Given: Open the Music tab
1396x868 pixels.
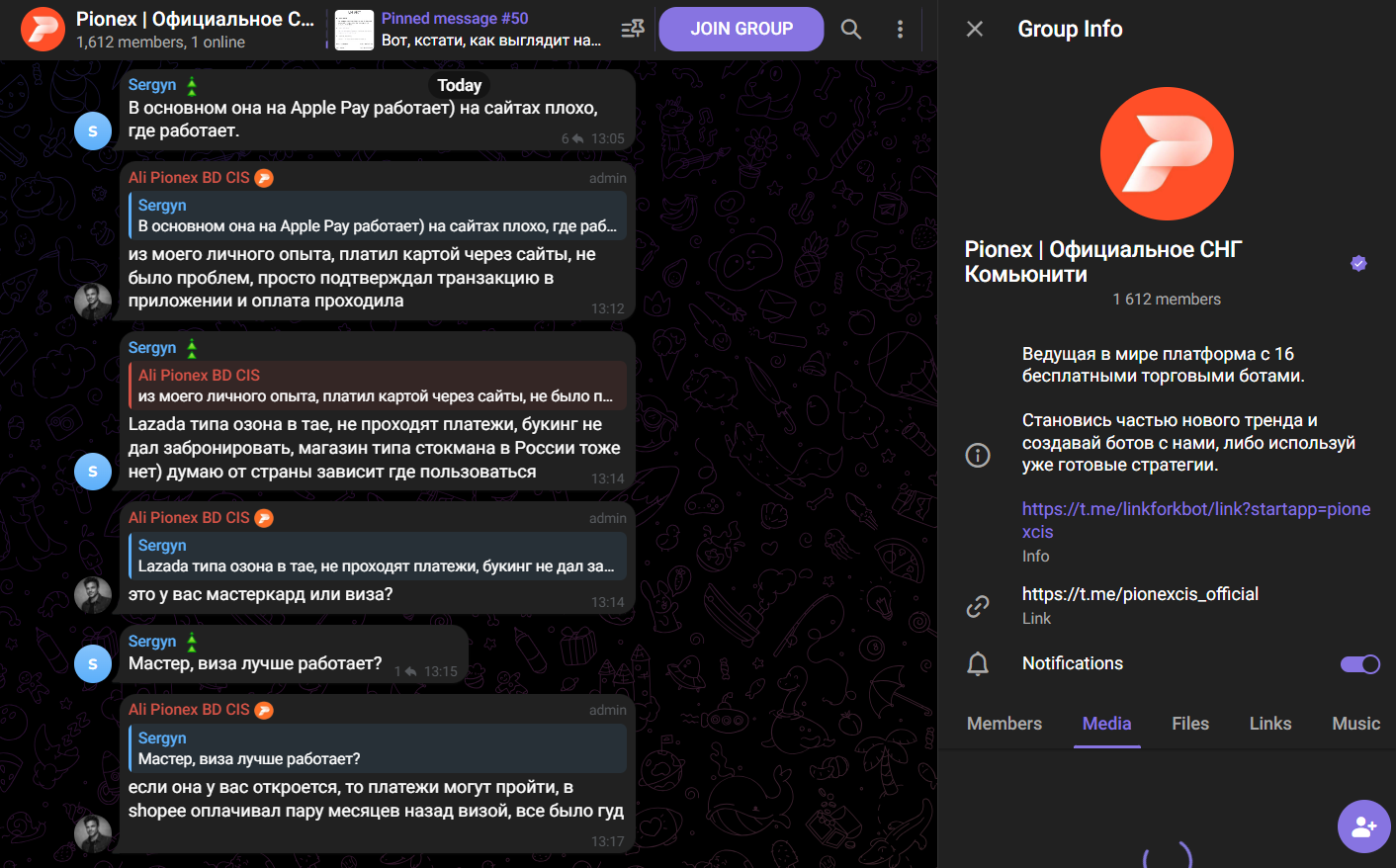Looking at the screenshot, I should [x=1355, y=724].
